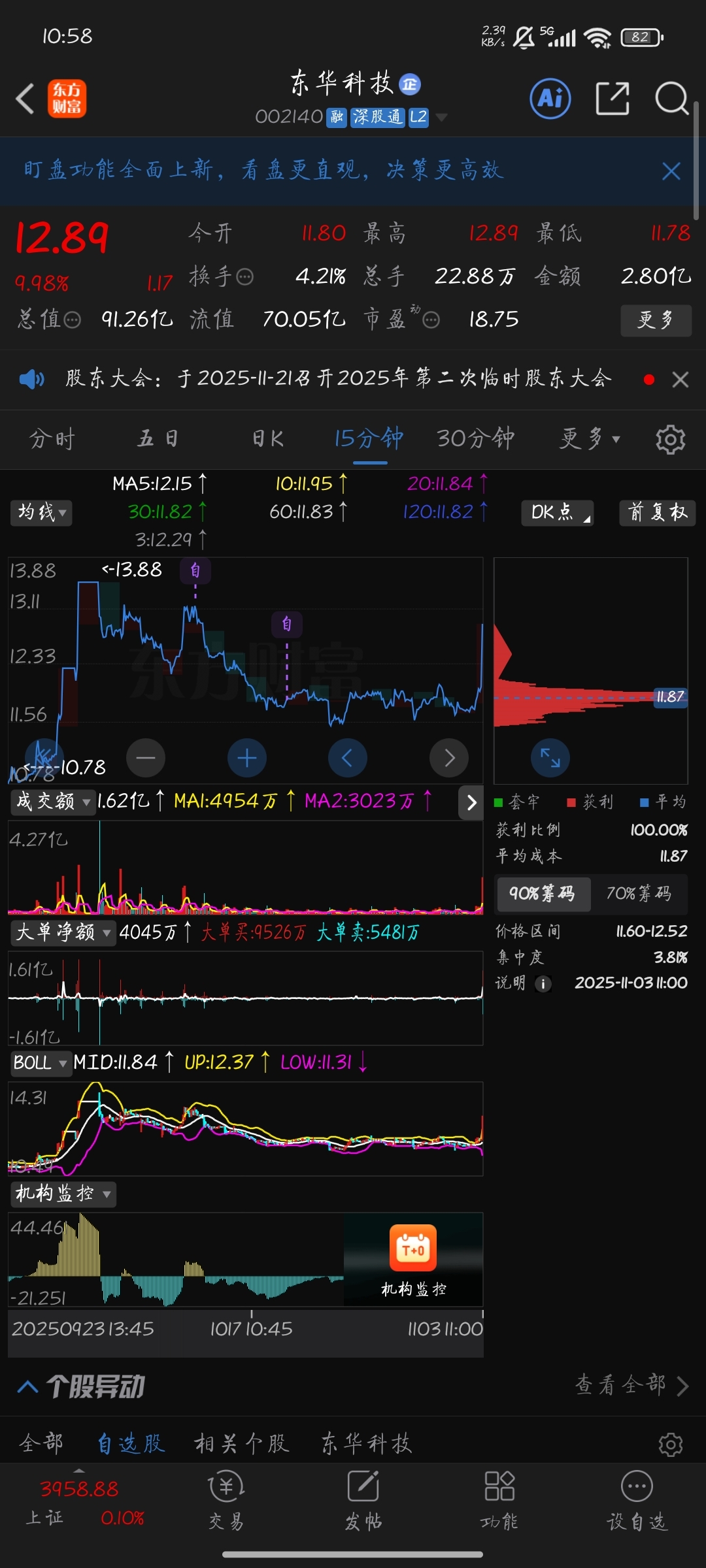Switch to the 日K tab

pos(268,439)
